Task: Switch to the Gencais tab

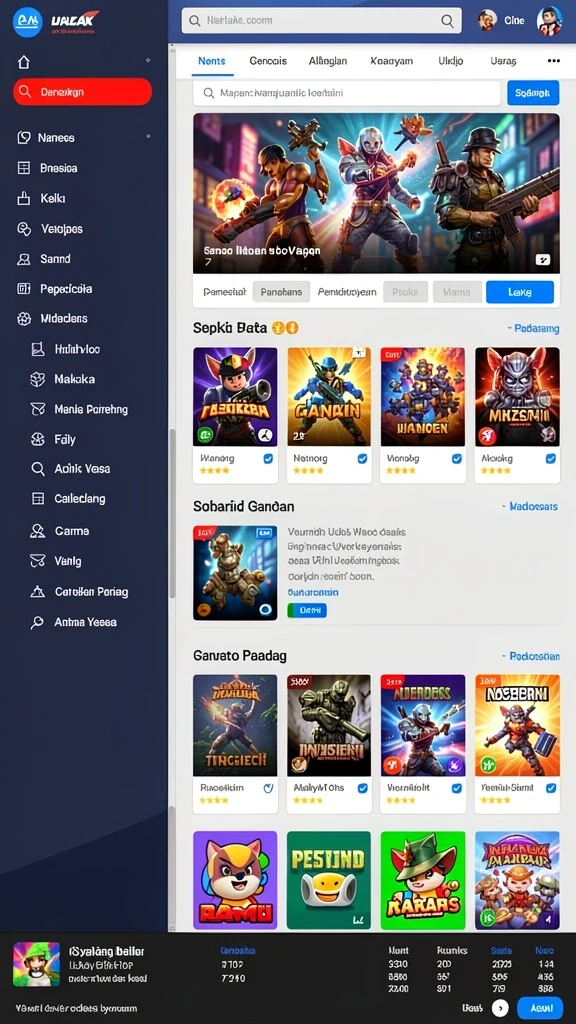Action: (x=268, y=61)
